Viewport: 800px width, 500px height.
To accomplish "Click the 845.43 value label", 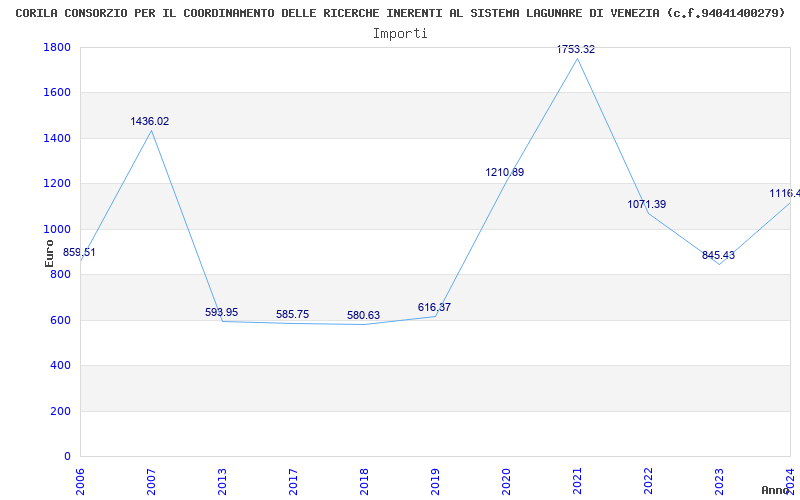I will (x=718, y=255).
